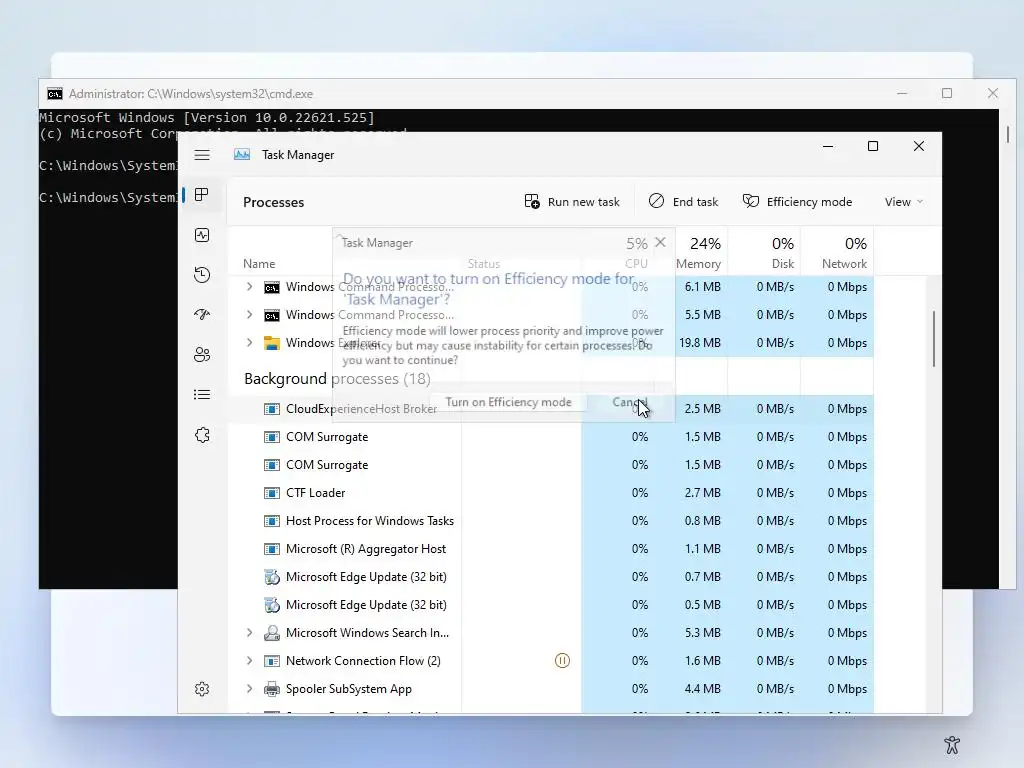The width and height of the screenshot is (1024, 768).
Task: Cancel the Efficiency mode dialog
Action: coord(630,402)
